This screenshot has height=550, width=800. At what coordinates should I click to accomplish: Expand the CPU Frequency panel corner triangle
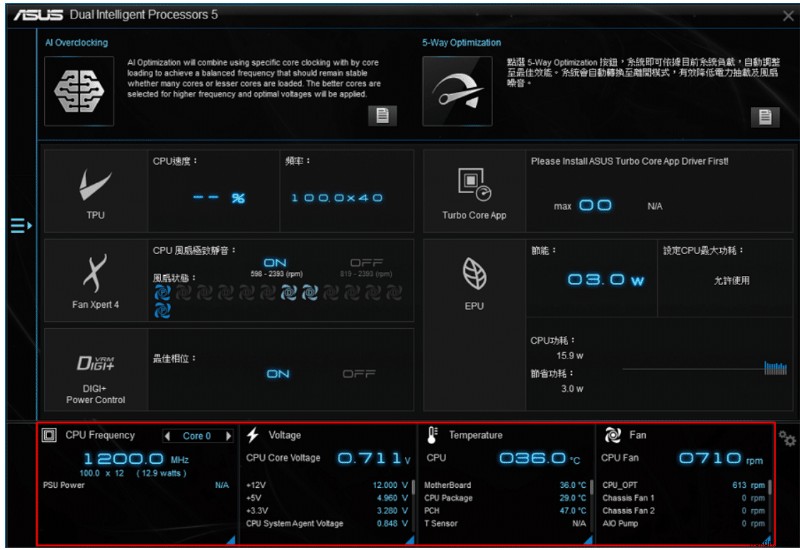[231, 539]
